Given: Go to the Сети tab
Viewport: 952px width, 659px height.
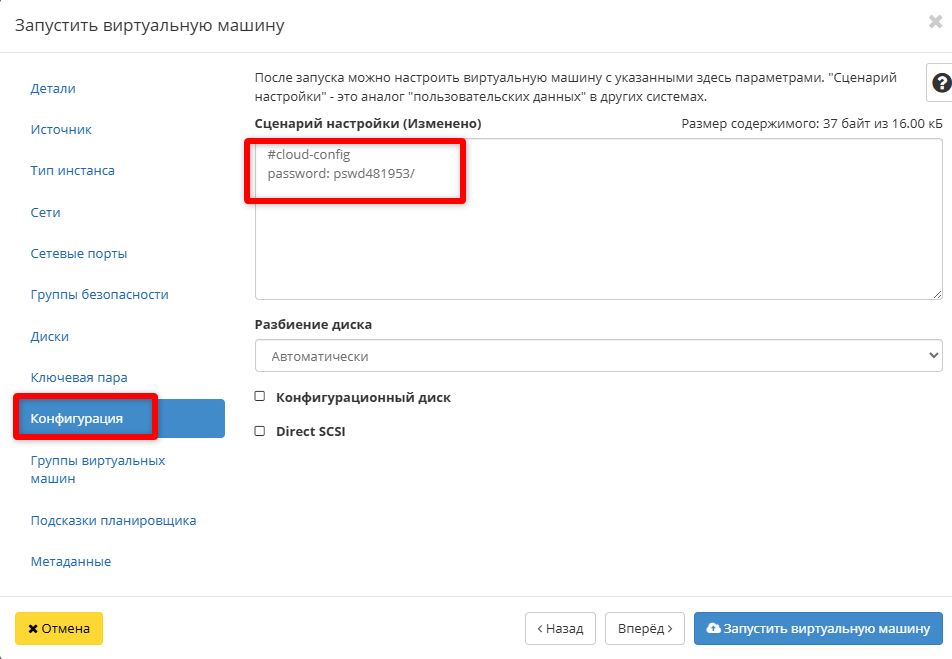Looking at the screenshot, I should pos(45,212).
